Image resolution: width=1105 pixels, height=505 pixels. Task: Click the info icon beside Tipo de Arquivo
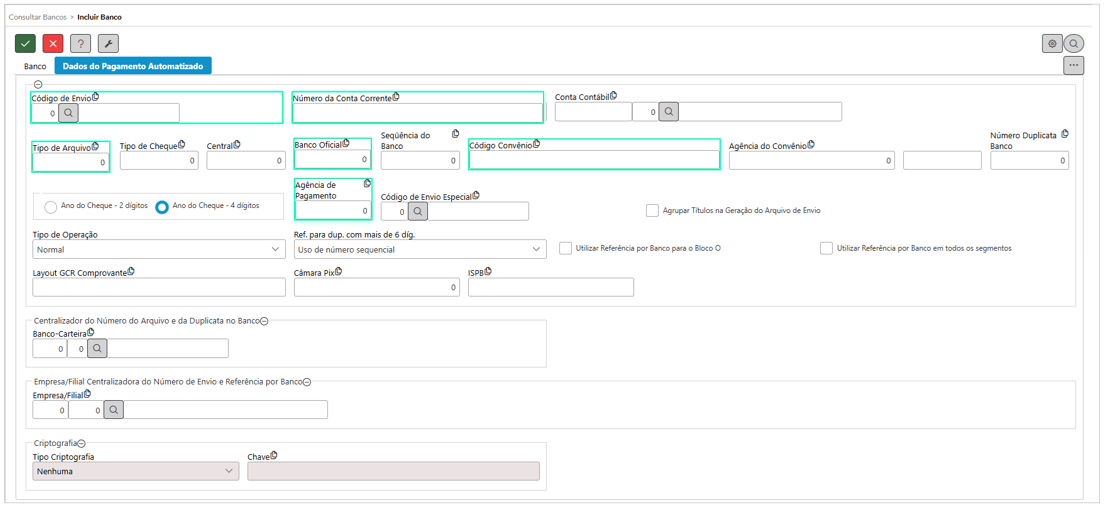pos(94,146)
